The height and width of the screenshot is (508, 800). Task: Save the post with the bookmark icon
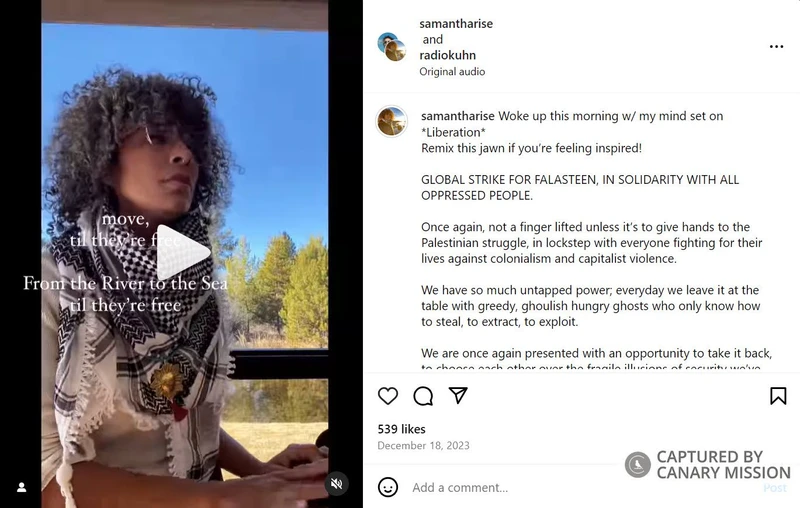[x=778, y=396]
